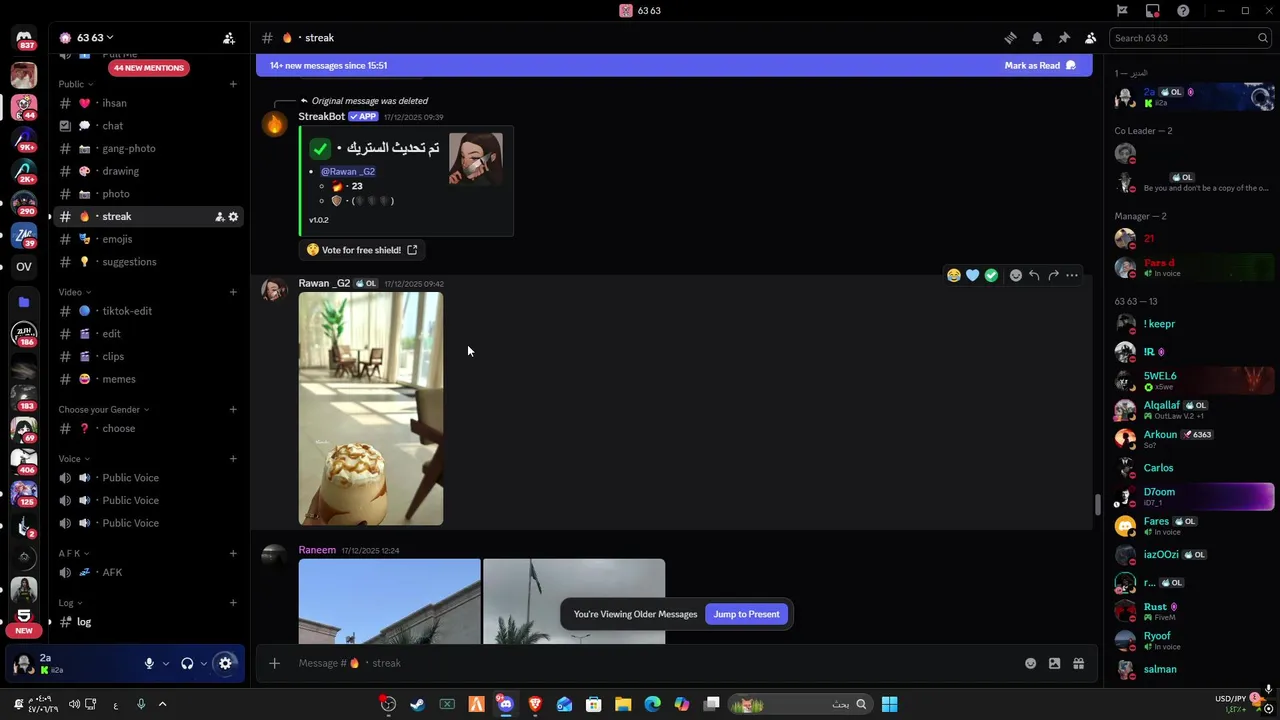Click Vote for free shield link
The image size is (1280, 720).
363,250
